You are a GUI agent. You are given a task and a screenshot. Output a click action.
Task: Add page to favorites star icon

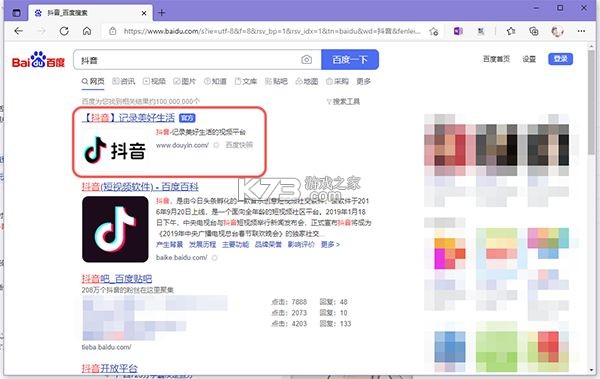(434, 31)
